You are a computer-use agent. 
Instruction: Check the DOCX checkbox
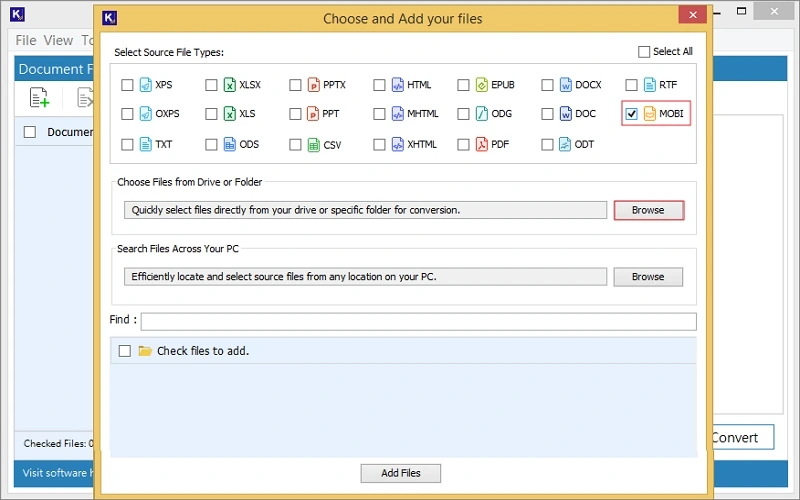point(547,85)
